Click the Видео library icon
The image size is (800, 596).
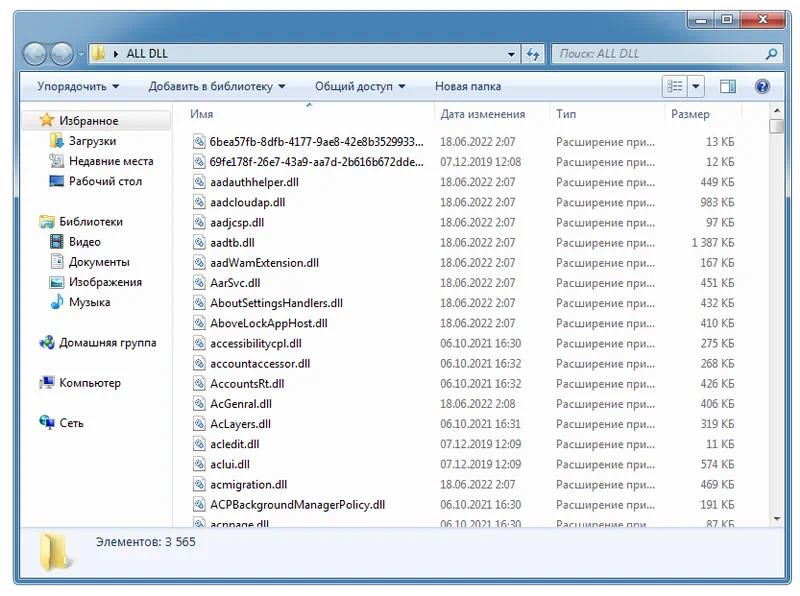[56, 241]
